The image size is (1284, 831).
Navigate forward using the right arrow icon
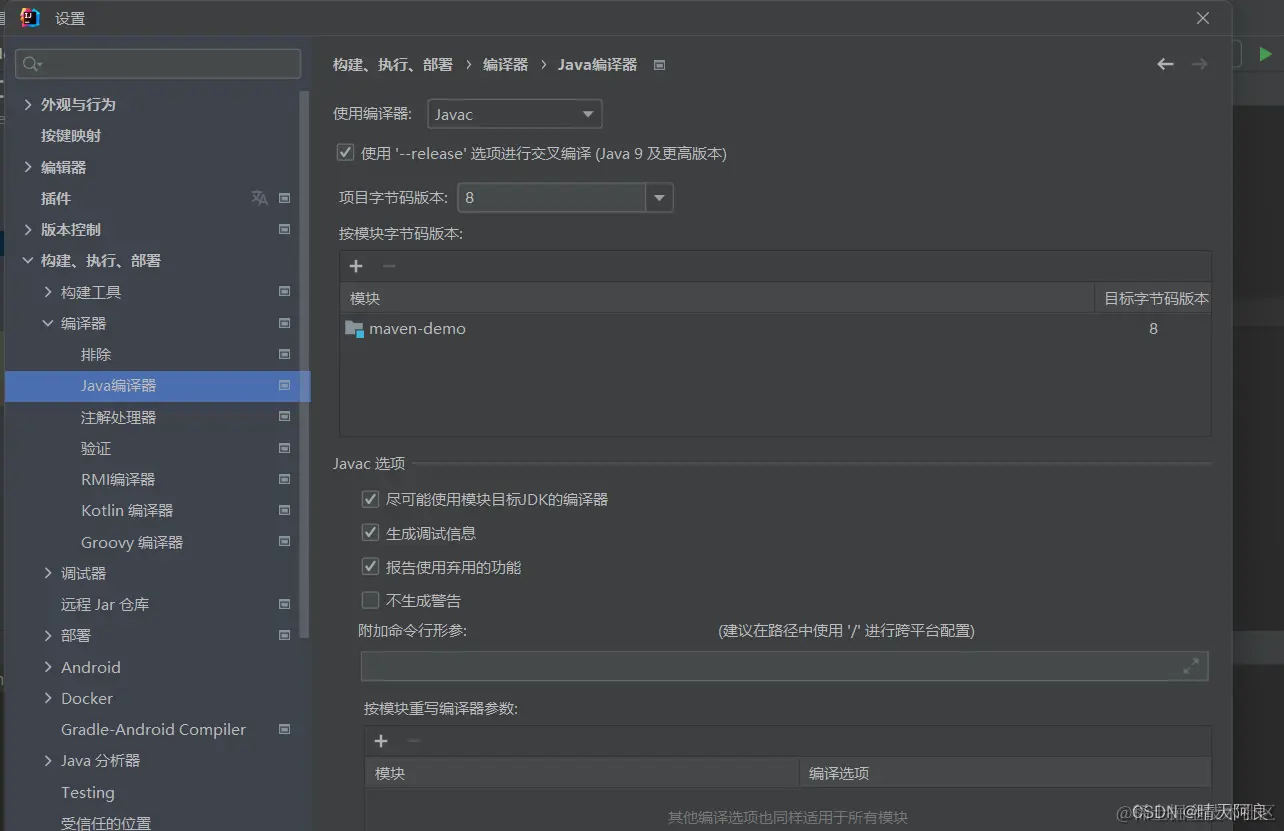pyautogui.click(x=1199, y=63)
